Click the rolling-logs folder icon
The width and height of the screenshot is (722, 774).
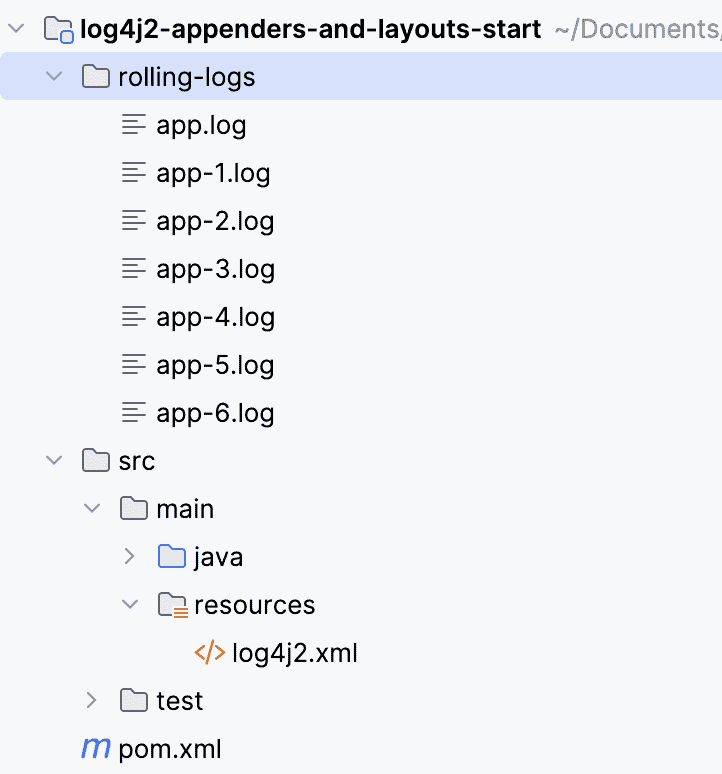pos(95,77)
